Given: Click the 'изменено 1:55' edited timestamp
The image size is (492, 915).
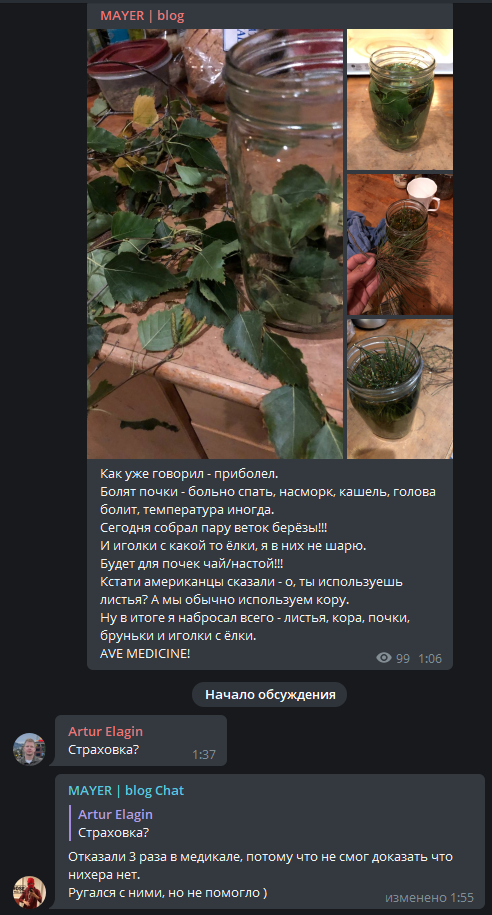Looking at the screenshot, I should click(430, 897).
